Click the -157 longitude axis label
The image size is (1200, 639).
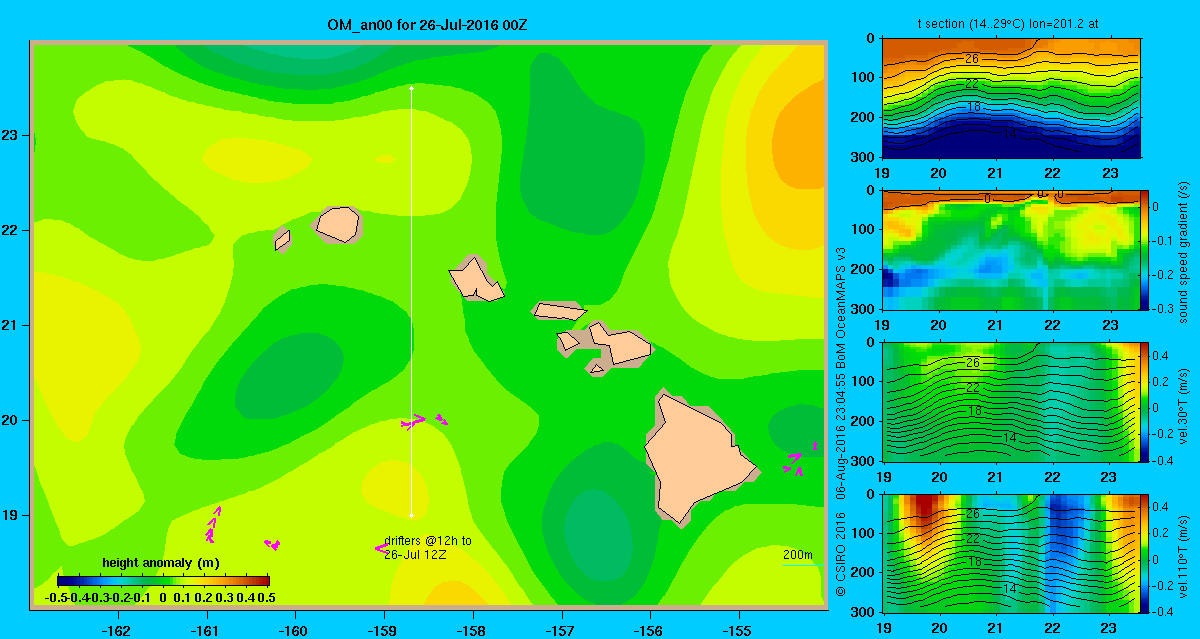pos(561,631)
